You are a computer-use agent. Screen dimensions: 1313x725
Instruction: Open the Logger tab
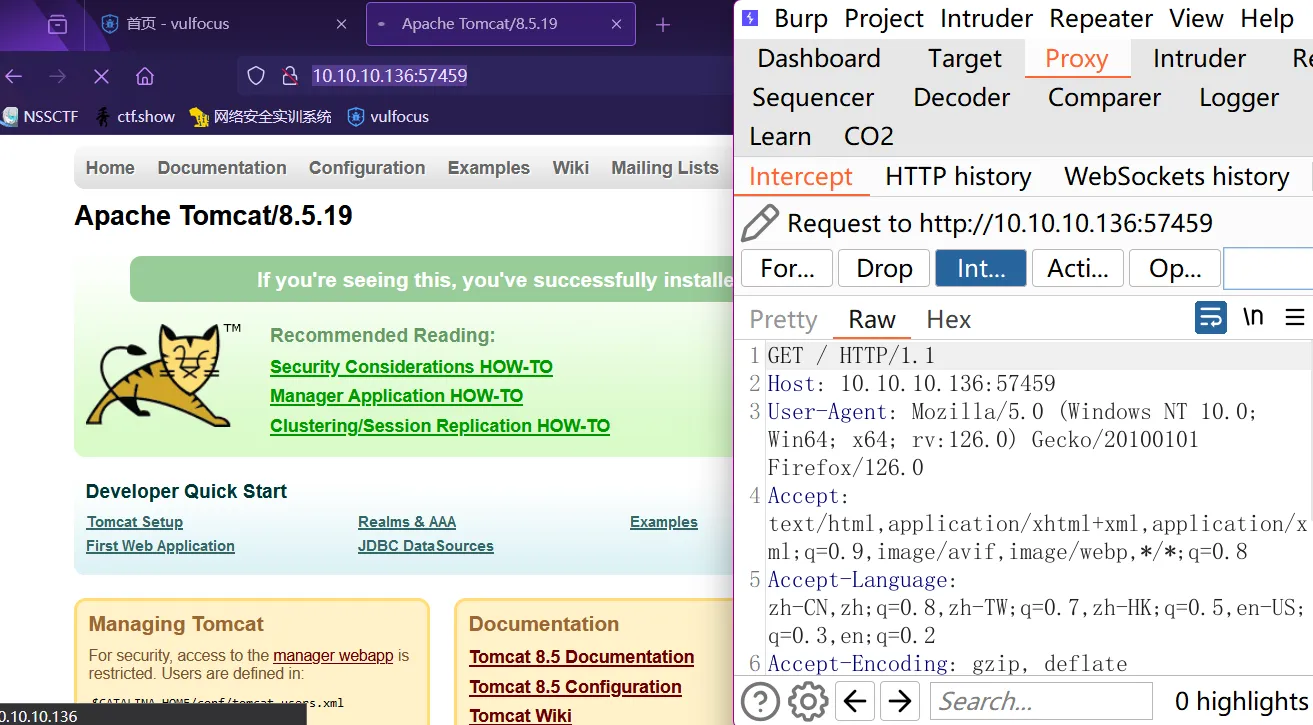click(1239, 98)
